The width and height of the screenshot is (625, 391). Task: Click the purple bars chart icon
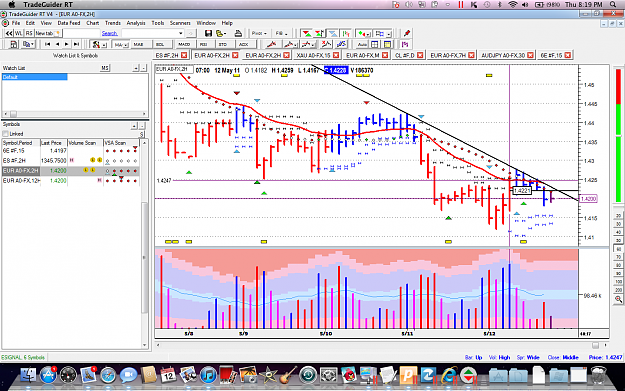(x=405, y=44)
